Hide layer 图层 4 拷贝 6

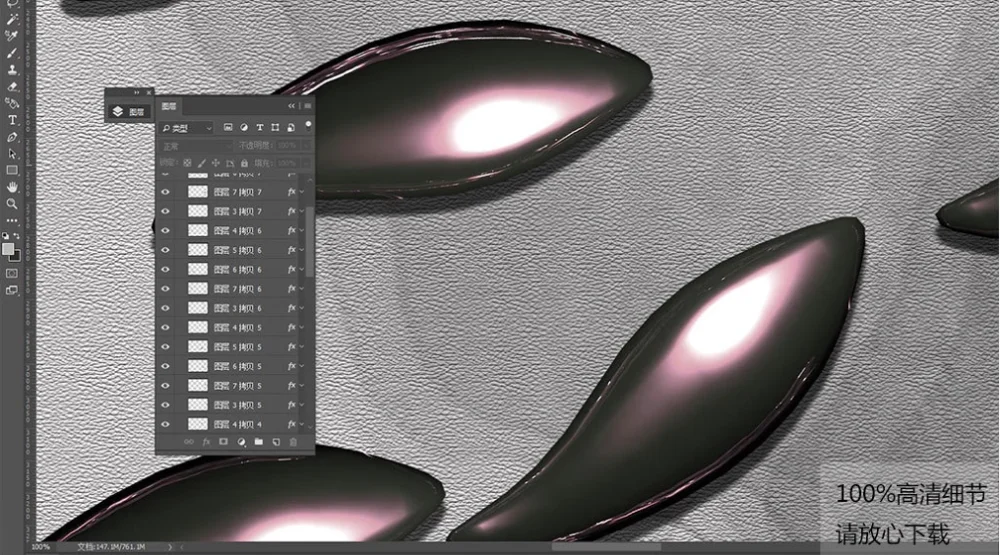coord(166,230)
